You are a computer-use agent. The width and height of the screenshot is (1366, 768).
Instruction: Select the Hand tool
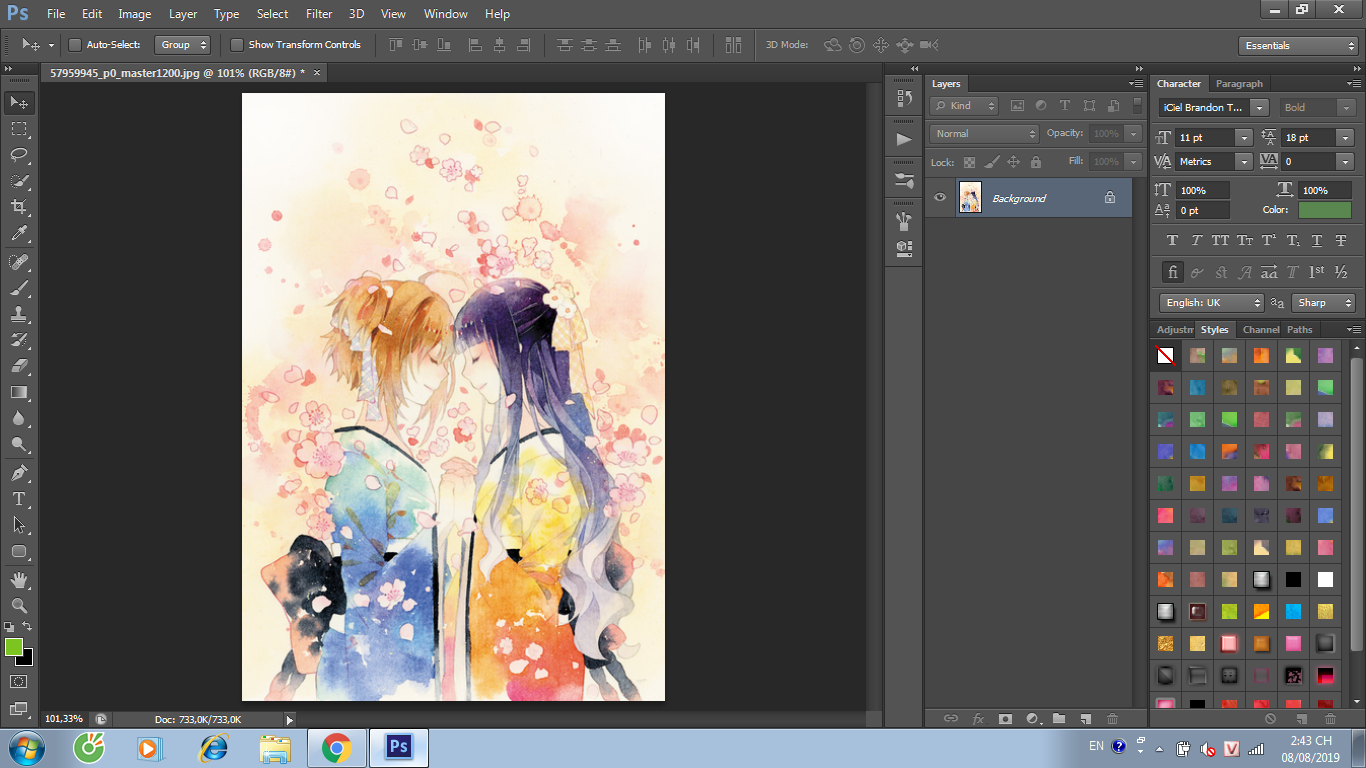tap(19, 579)
